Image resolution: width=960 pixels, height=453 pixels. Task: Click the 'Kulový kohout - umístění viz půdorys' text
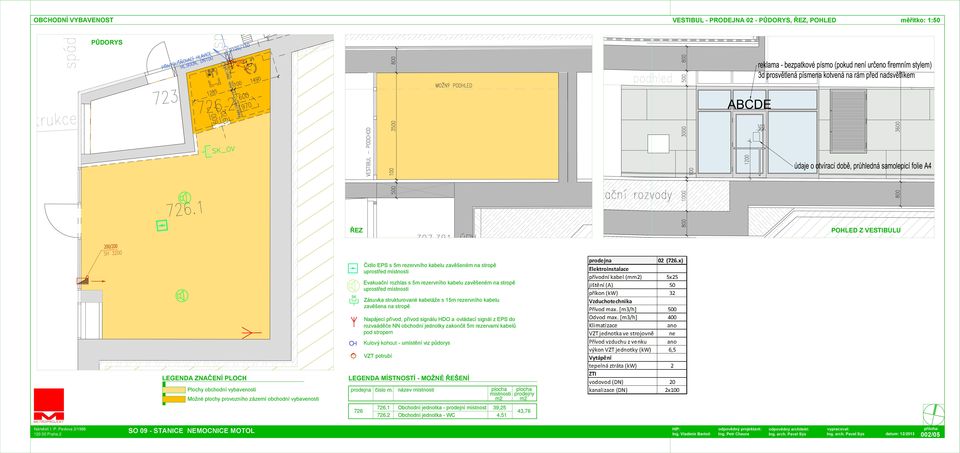coord(407,343)
